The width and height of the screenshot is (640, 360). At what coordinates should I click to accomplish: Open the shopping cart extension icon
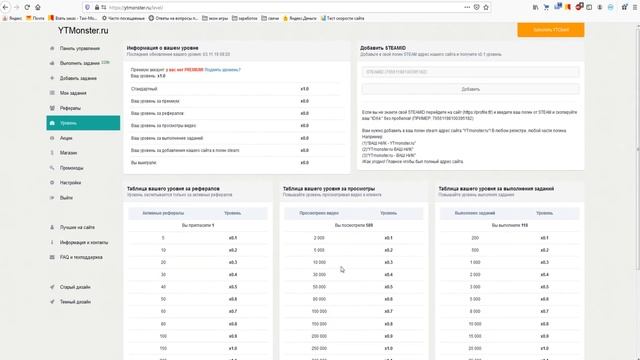546,7
